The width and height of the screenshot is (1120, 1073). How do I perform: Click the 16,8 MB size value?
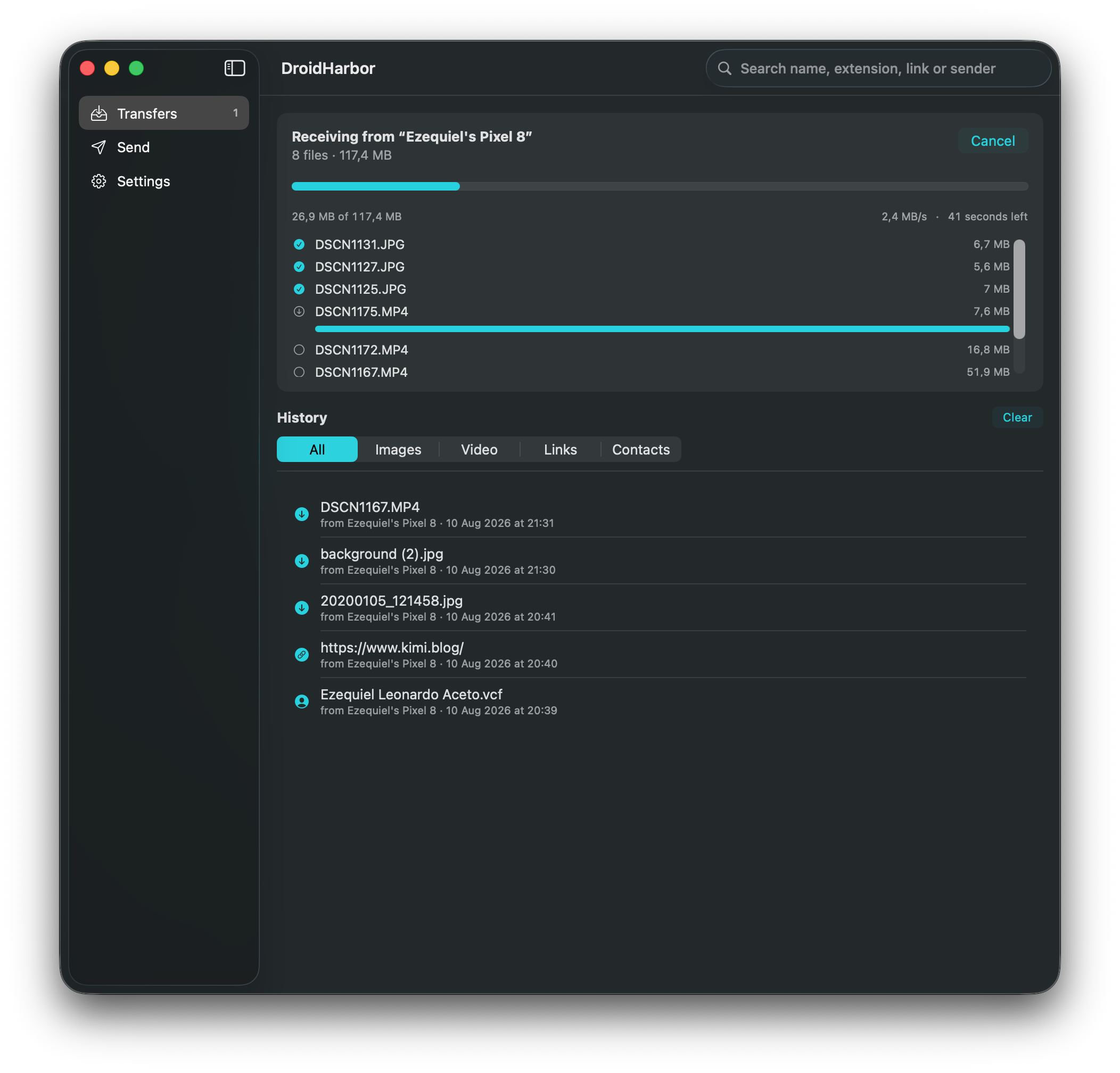point(988,350)
